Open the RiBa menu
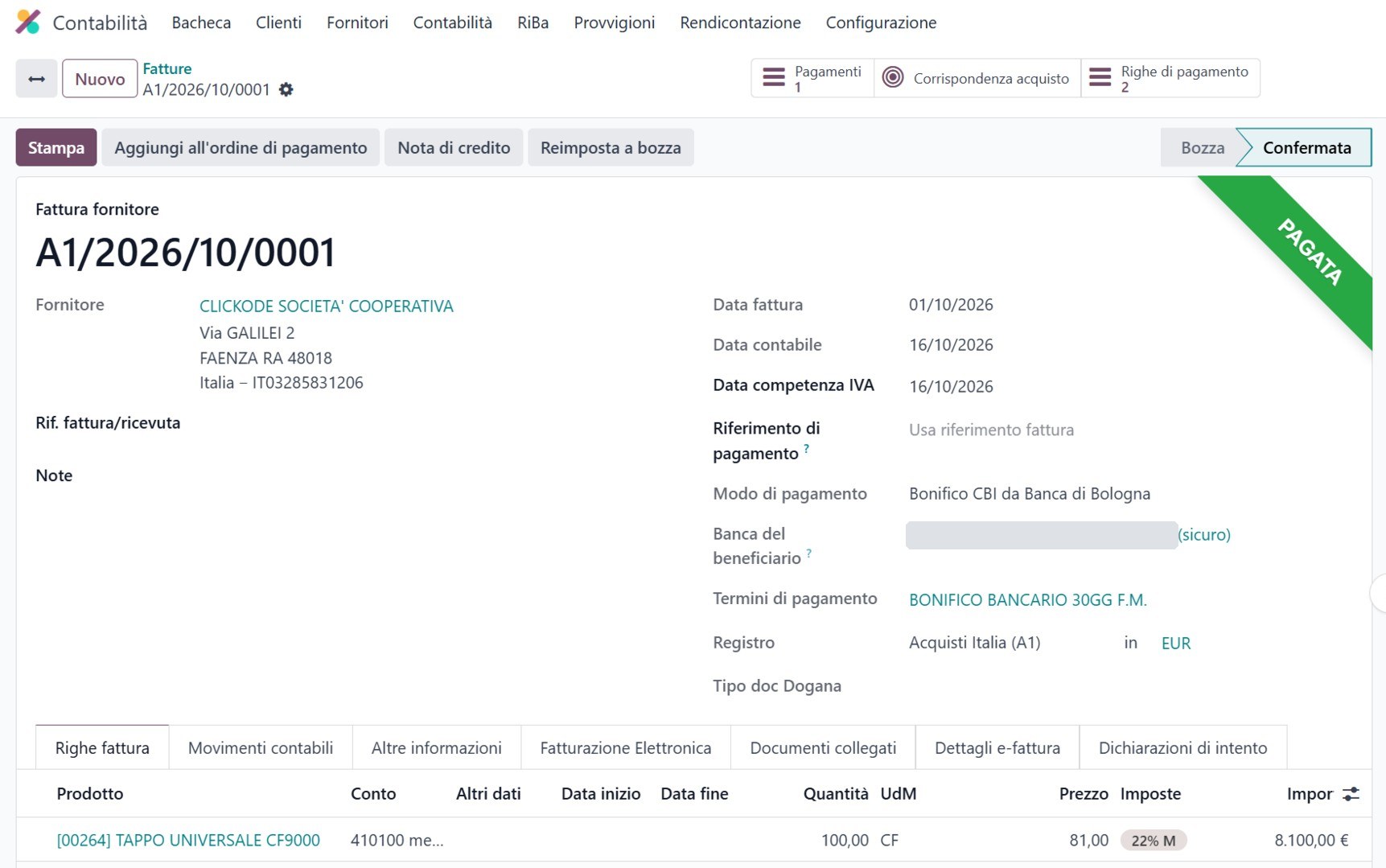 click(533, 23)
